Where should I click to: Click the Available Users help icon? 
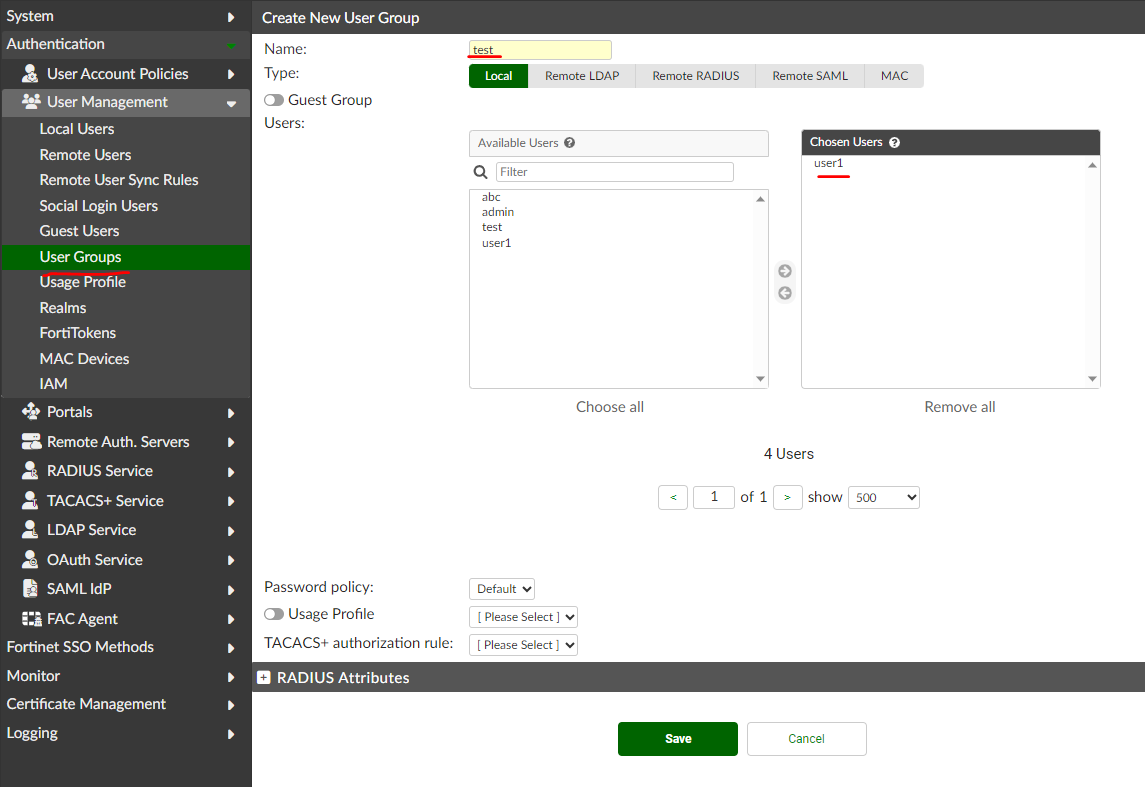[x=570, y=143]
